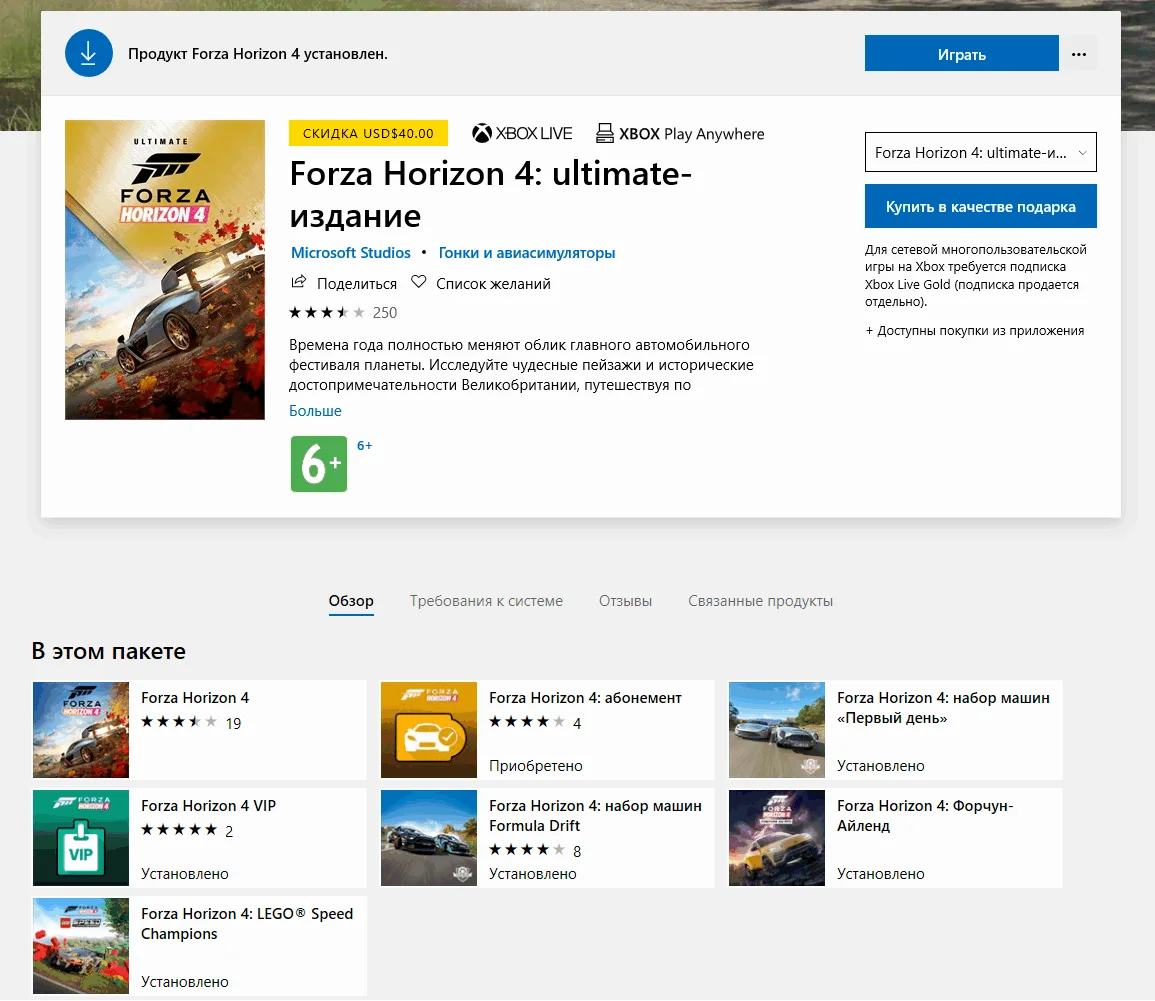
Task: Select the LEGO® Speed Champions title
Action: coord(247,924)
